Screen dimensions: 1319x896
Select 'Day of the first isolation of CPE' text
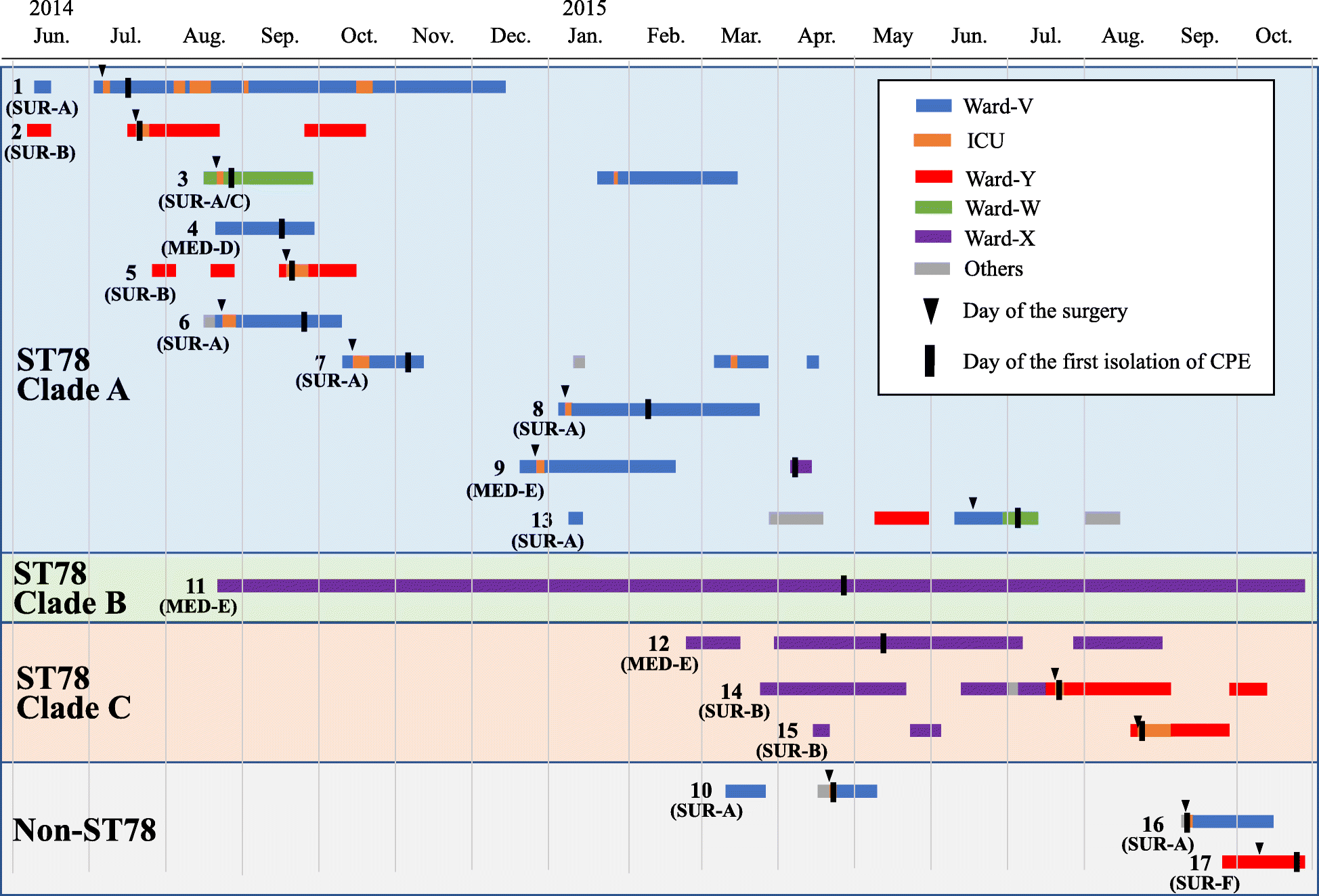(x=1106, y=361)
